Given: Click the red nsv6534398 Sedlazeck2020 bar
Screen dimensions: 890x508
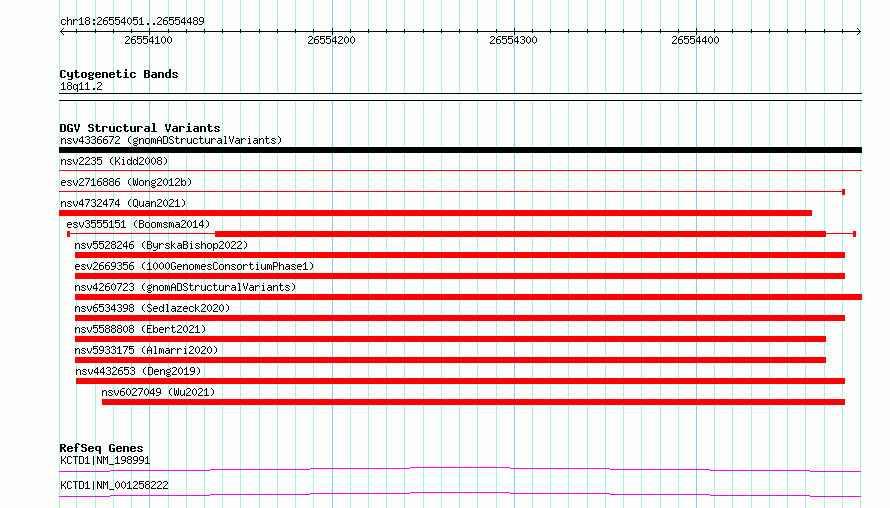Looking at the screenshot, I should pos(460,318).
